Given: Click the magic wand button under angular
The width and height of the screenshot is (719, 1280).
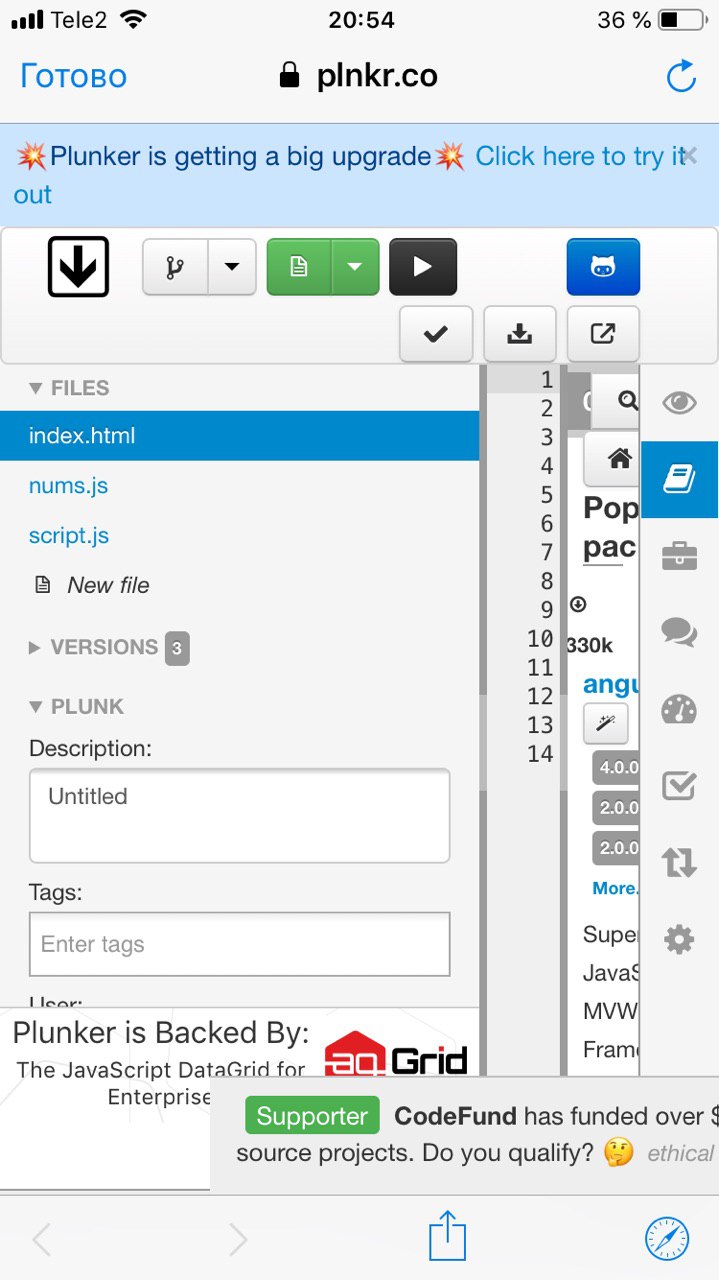Looking at the screenshot, I should [x=606, y=723].
